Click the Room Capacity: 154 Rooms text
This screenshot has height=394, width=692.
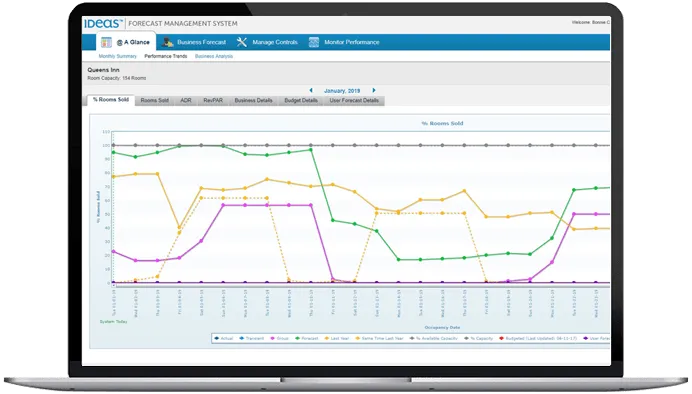[117, 79]
